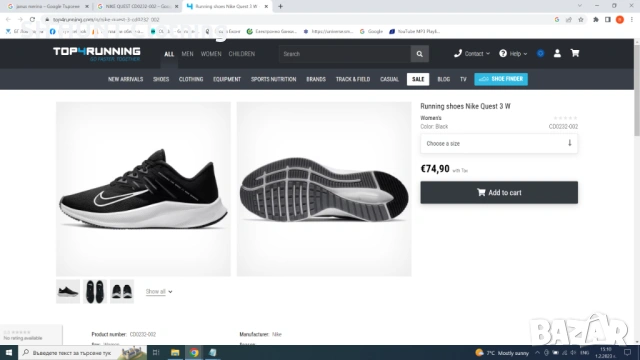
Task: Open the TRACK & FIELD menu
Action: [x=353, y=79]
